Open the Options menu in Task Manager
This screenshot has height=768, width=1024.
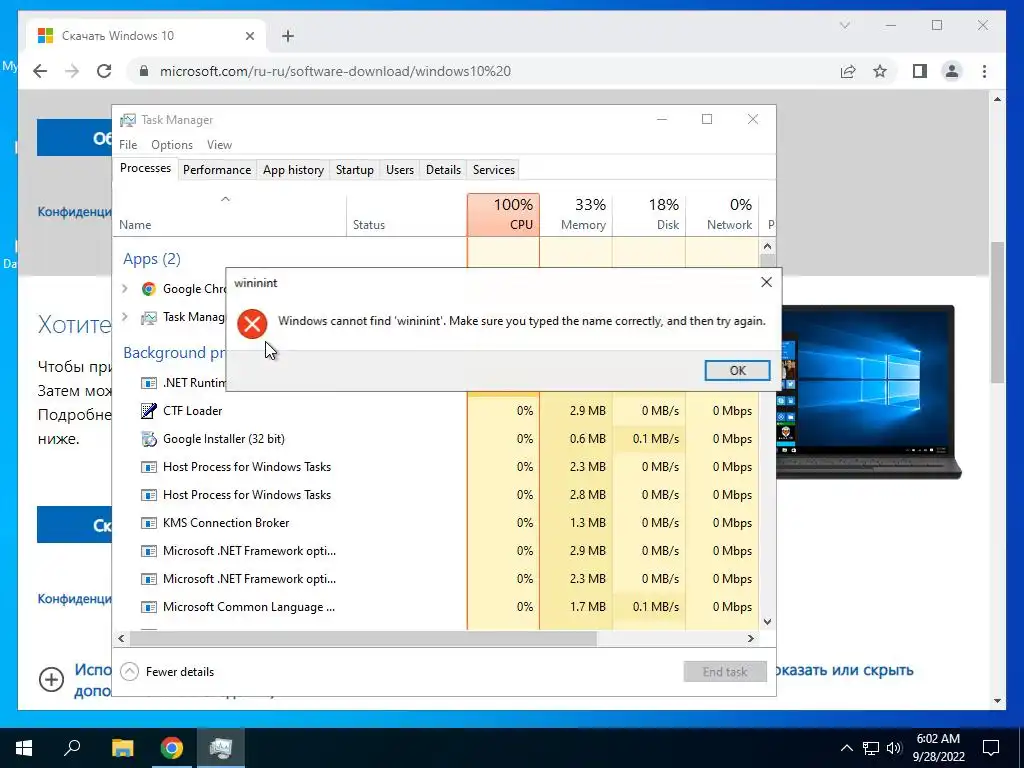point(172,144)
